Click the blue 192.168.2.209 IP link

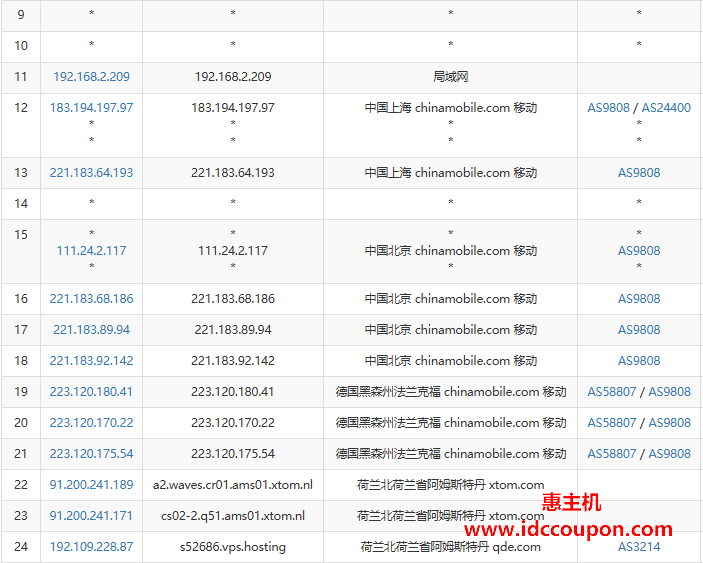pyautogui.click(x=91, y=76)
